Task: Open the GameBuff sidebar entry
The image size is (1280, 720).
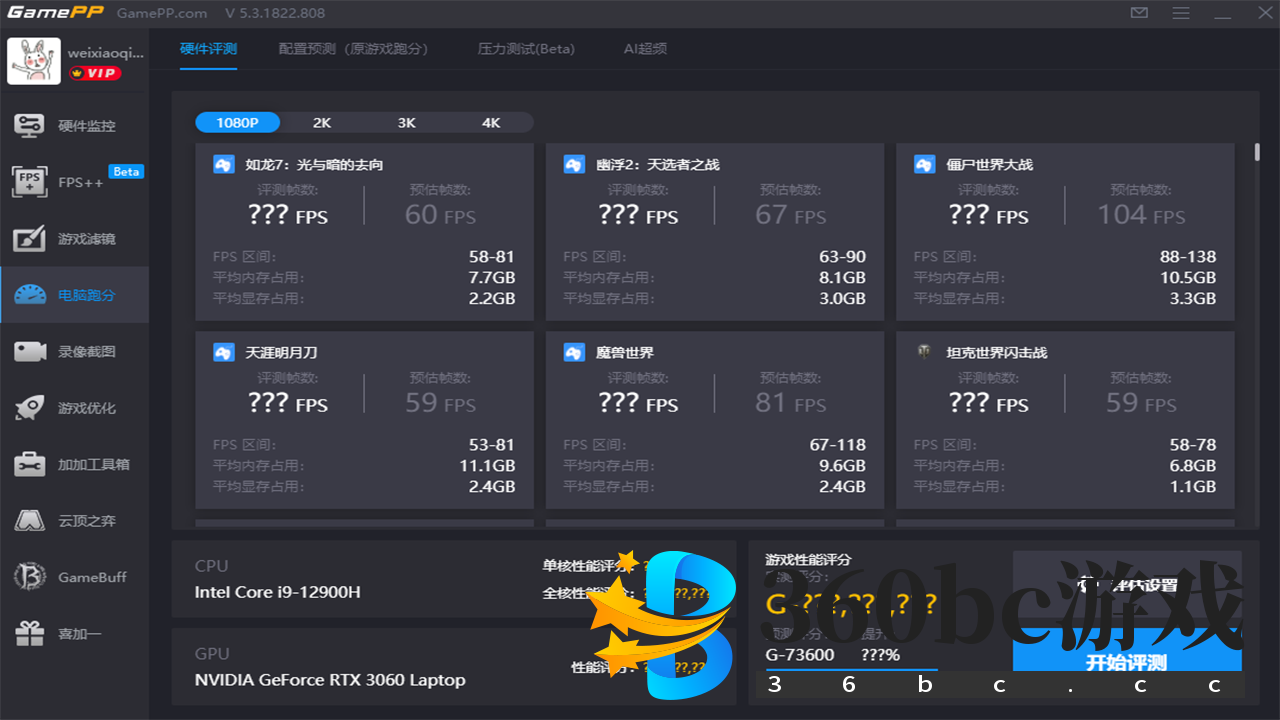Action: (75, 576)
